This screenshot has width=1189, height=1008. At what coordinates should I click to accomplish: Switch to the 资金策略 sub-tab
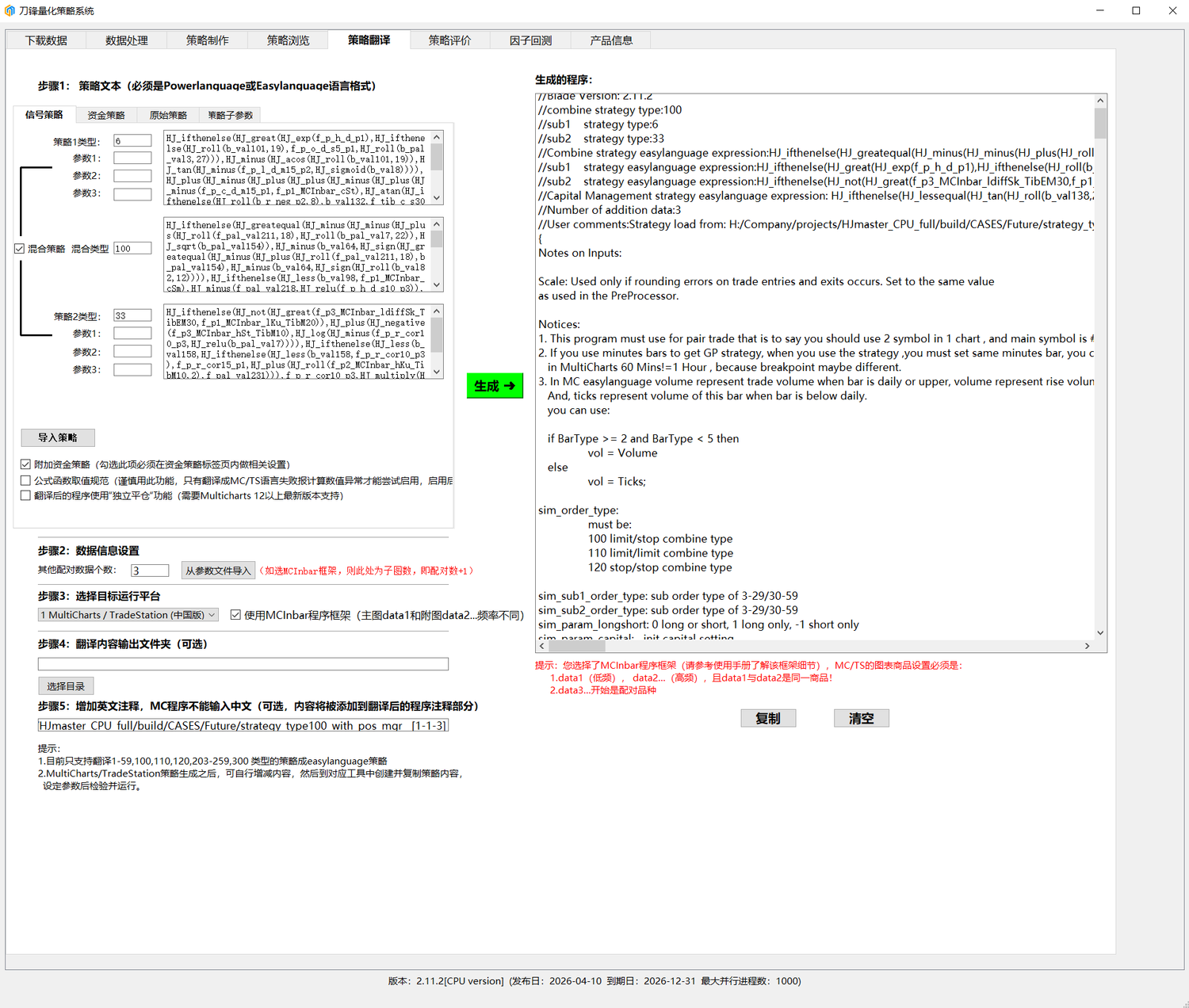pos(106,116)
